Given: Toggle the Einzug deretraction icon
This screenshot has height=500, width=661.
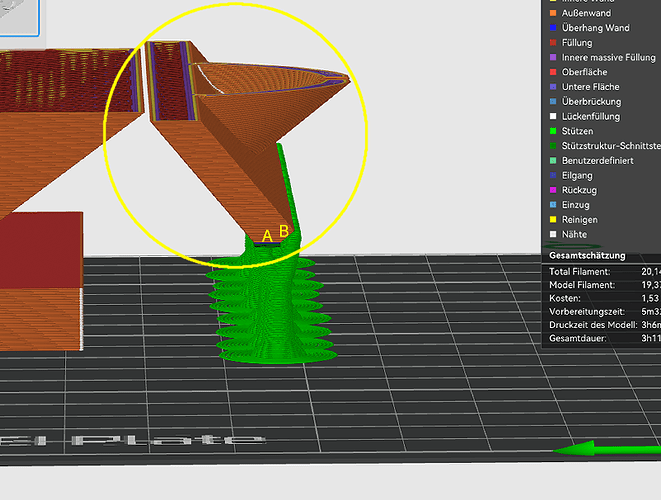Looking at the screenshot, I should coord(553,205).
